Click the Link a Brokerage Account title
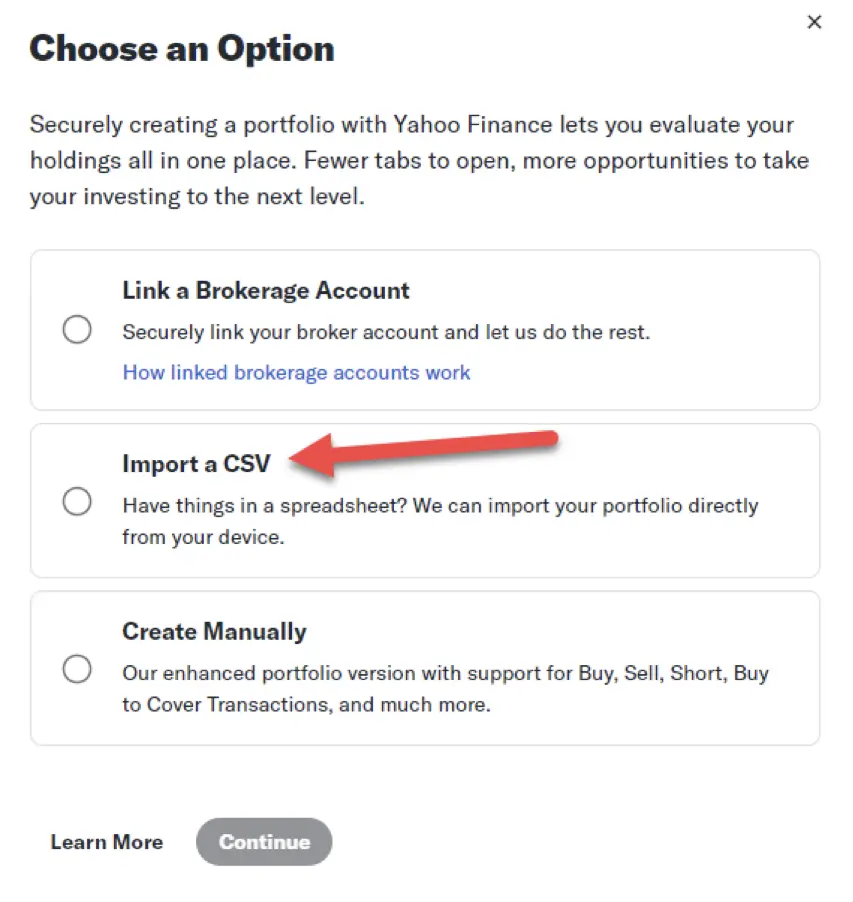 point(266,291)
